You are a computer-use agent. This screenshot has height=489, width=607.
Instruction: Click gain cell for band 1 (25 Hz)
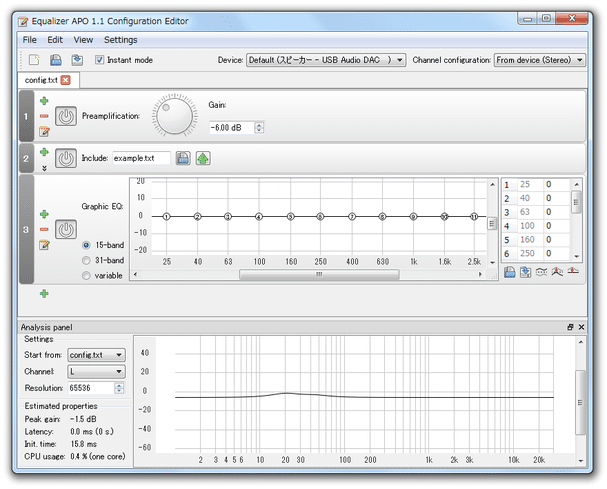pos(556,184)
